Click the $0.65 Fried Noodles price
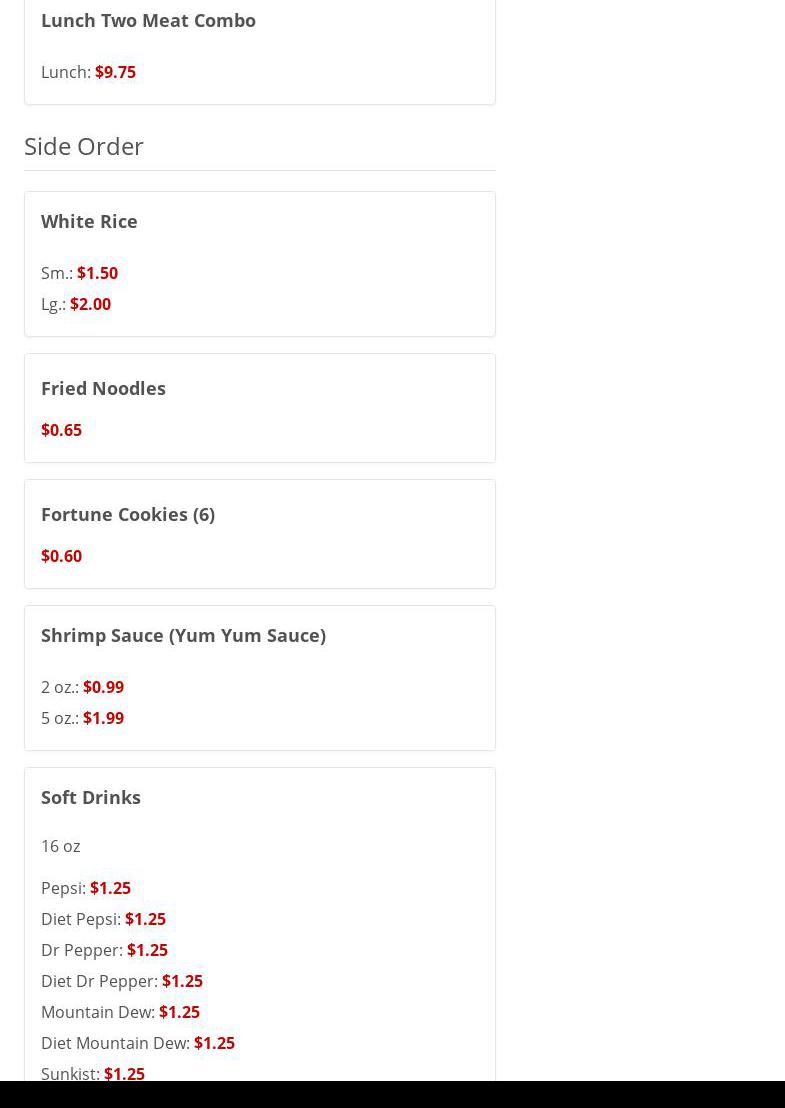Screen dimensions: 785x1108 [61, 430]
